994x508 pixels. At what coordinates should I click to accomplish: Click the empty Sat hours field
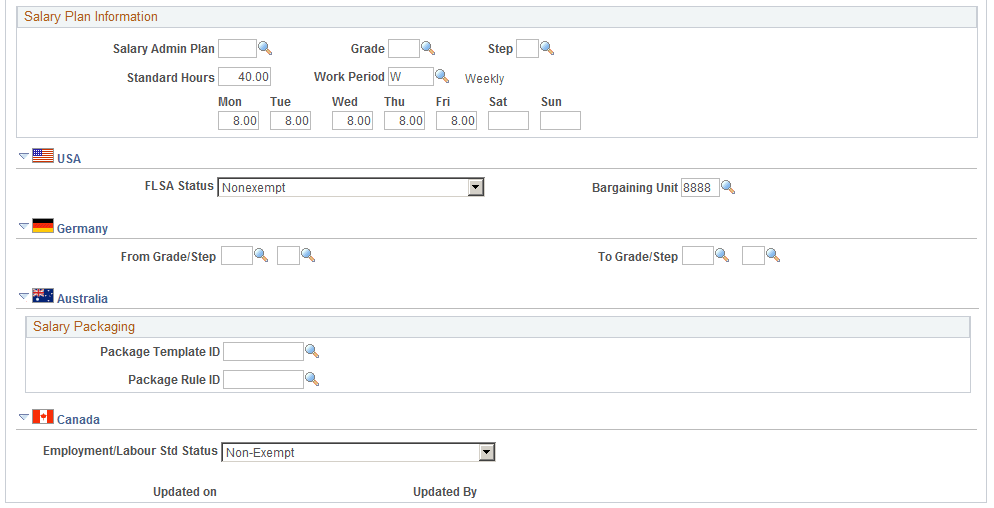(x=508, y=120)
